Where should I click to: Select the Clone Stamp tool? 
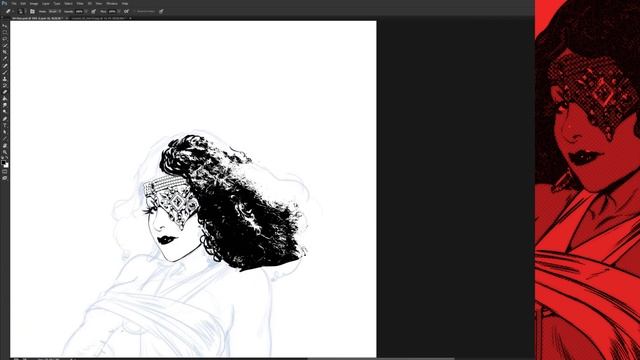click(x=5, y=79)
